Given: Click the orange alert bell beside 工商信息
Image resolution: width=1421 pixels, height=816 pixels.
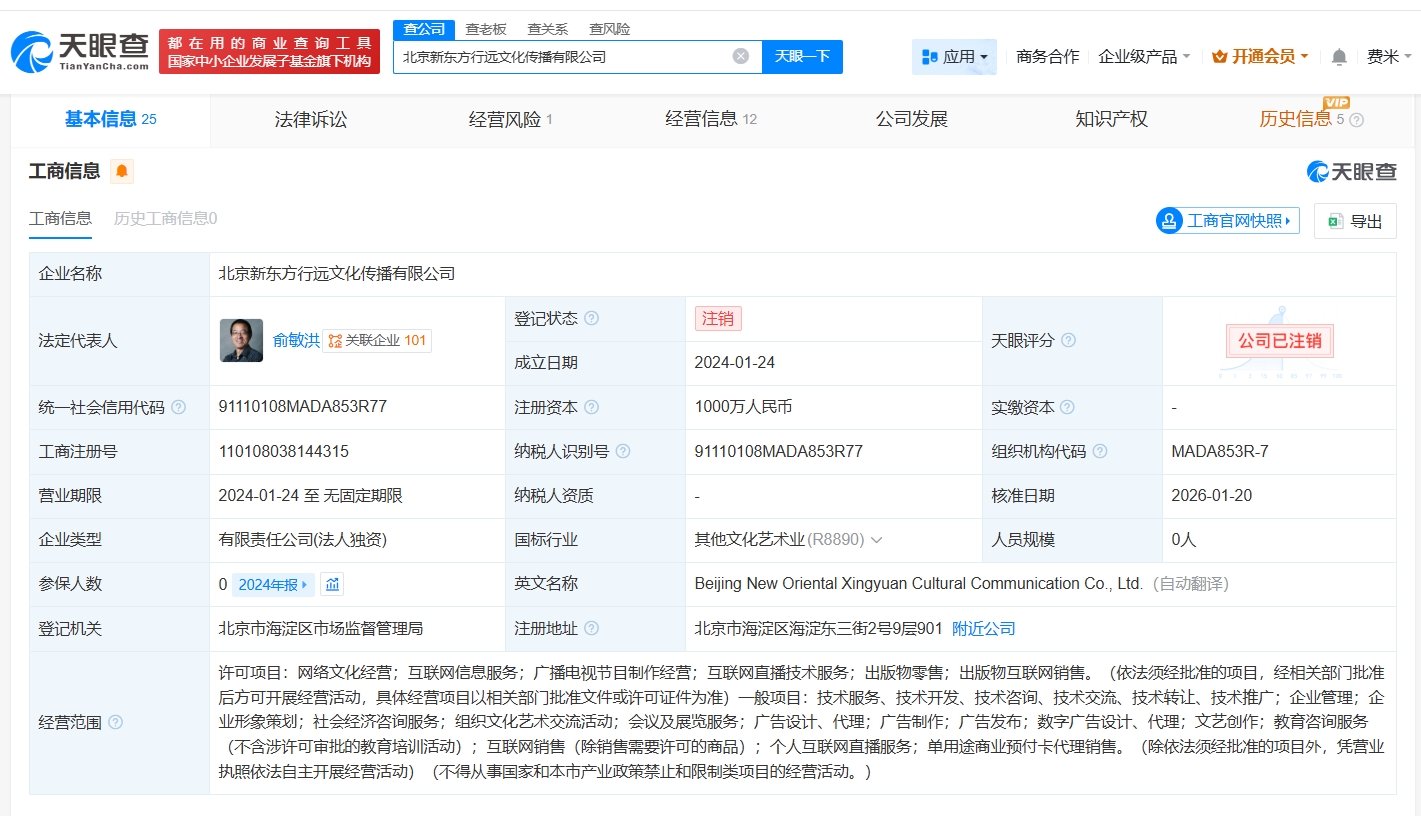Looking at the screenshot, I should pyautogui.click(x=122, y=171).
